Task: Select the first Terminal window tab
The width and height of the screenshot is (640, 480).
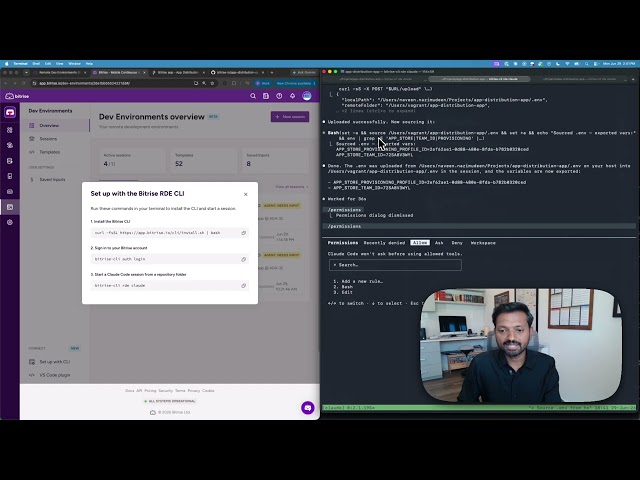Action: click(375, 79)
